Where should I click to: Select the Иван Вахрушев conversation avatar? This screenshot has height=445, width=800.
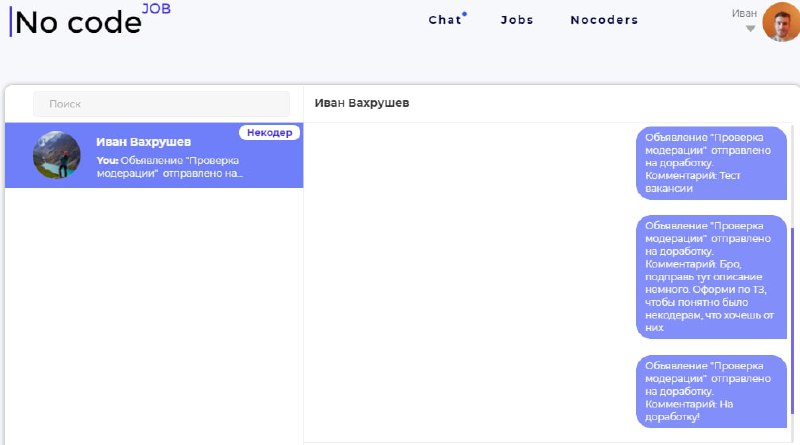(x=57, y=155)
